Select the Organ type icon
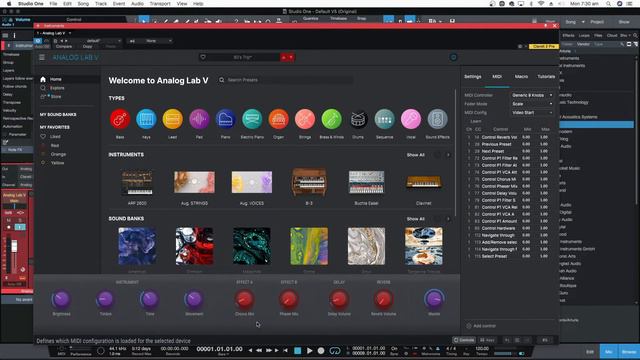640x360 pixels. 279,119
